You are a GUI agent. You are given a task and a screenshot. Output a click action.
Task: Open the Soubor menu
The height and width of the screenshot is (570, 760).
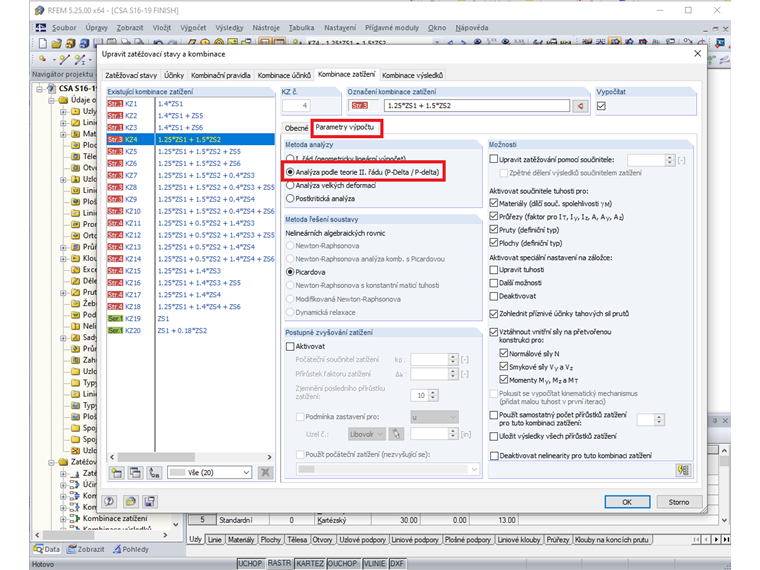pyautogui.click(x=64, y=28)
